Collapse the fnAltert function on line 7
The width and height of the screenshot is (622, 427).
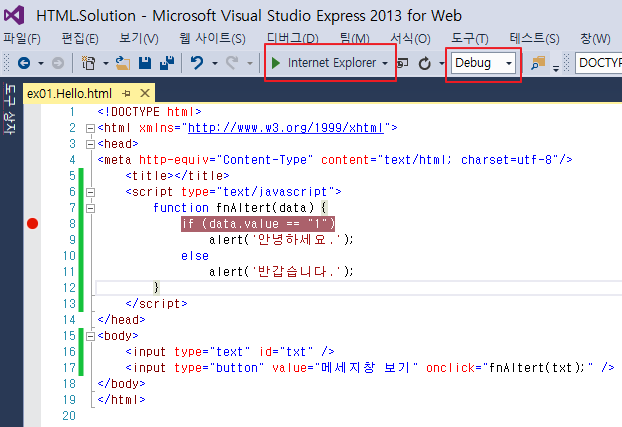pyautogui.click(x=90, y=208)
